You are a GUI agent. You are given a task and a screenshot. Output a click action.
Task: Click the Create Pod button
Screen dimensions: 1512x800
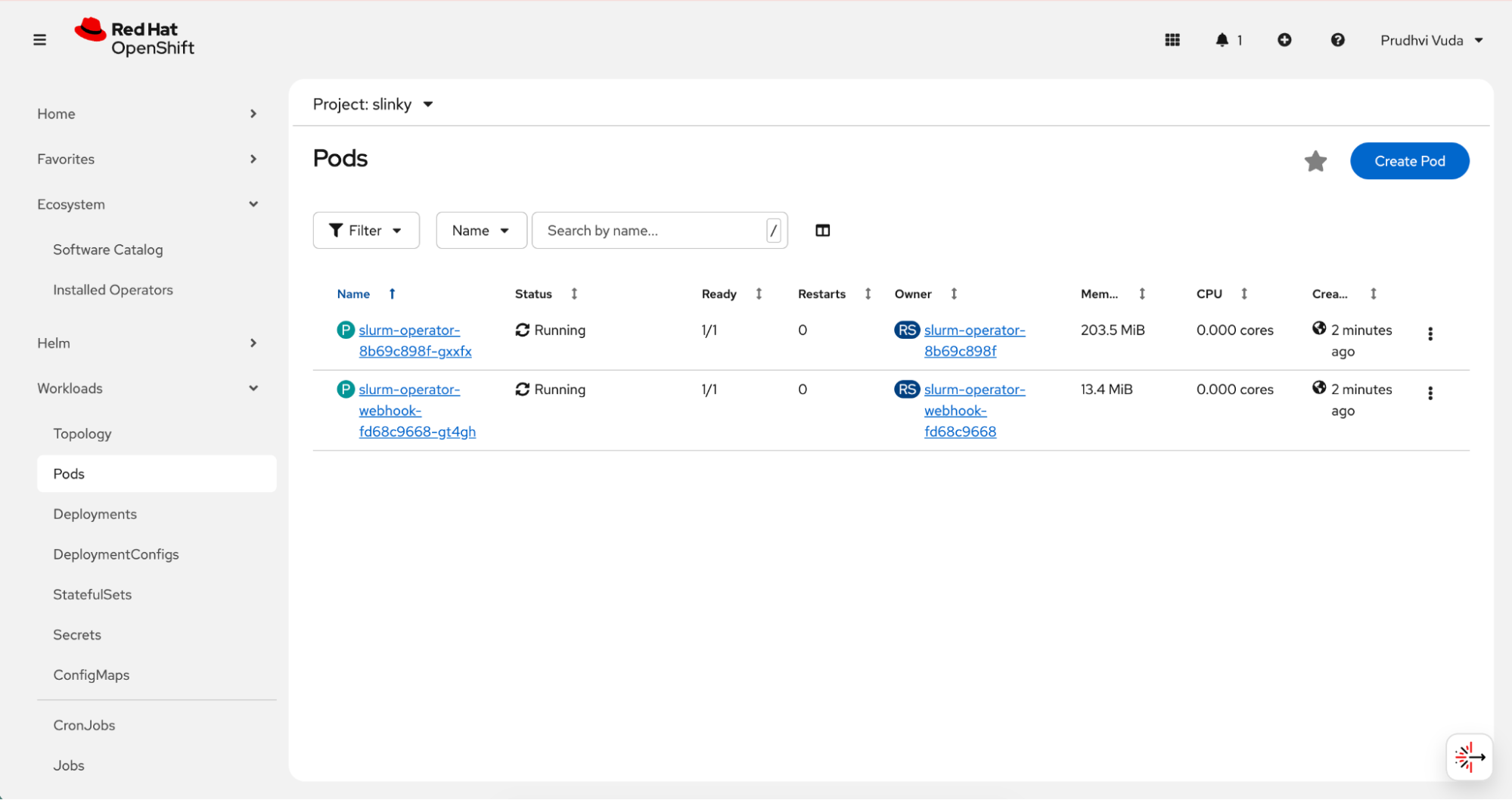coord(1409,161)
